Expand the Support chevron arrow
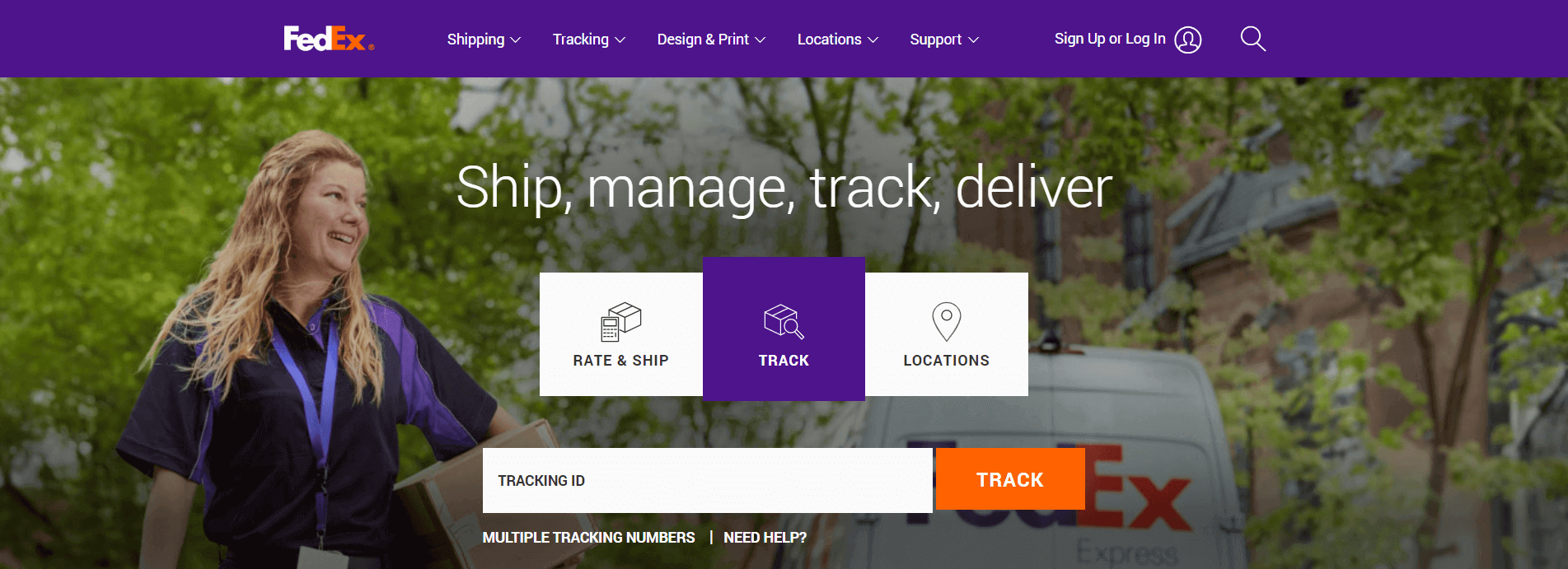This screenshot has width=1568, height=569. pos(973,40)
